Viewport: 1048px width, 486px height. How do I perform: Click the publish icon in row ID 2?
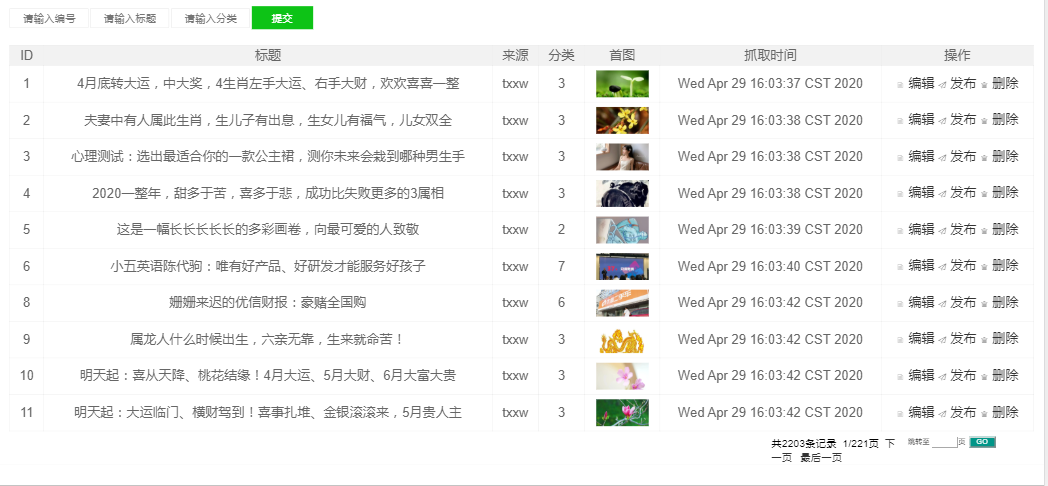click(942, 120)
